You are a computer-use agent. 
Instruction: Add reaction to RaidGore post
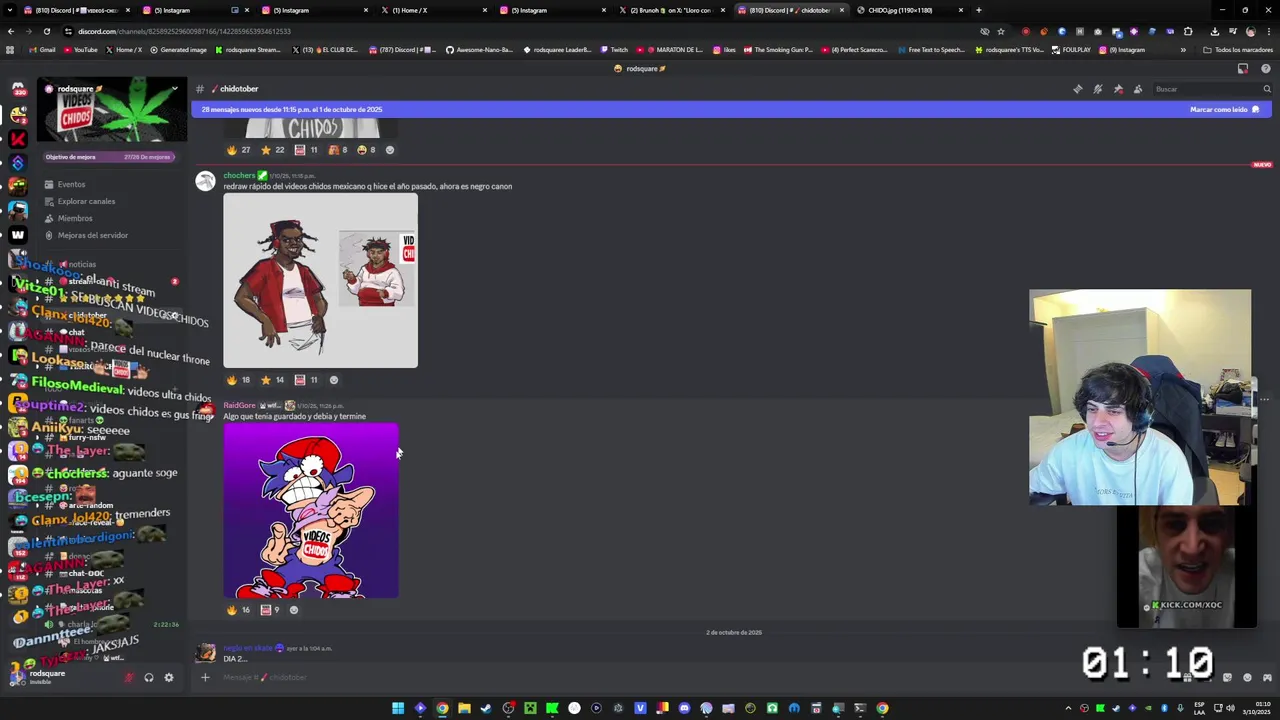(x=293, y=610)
